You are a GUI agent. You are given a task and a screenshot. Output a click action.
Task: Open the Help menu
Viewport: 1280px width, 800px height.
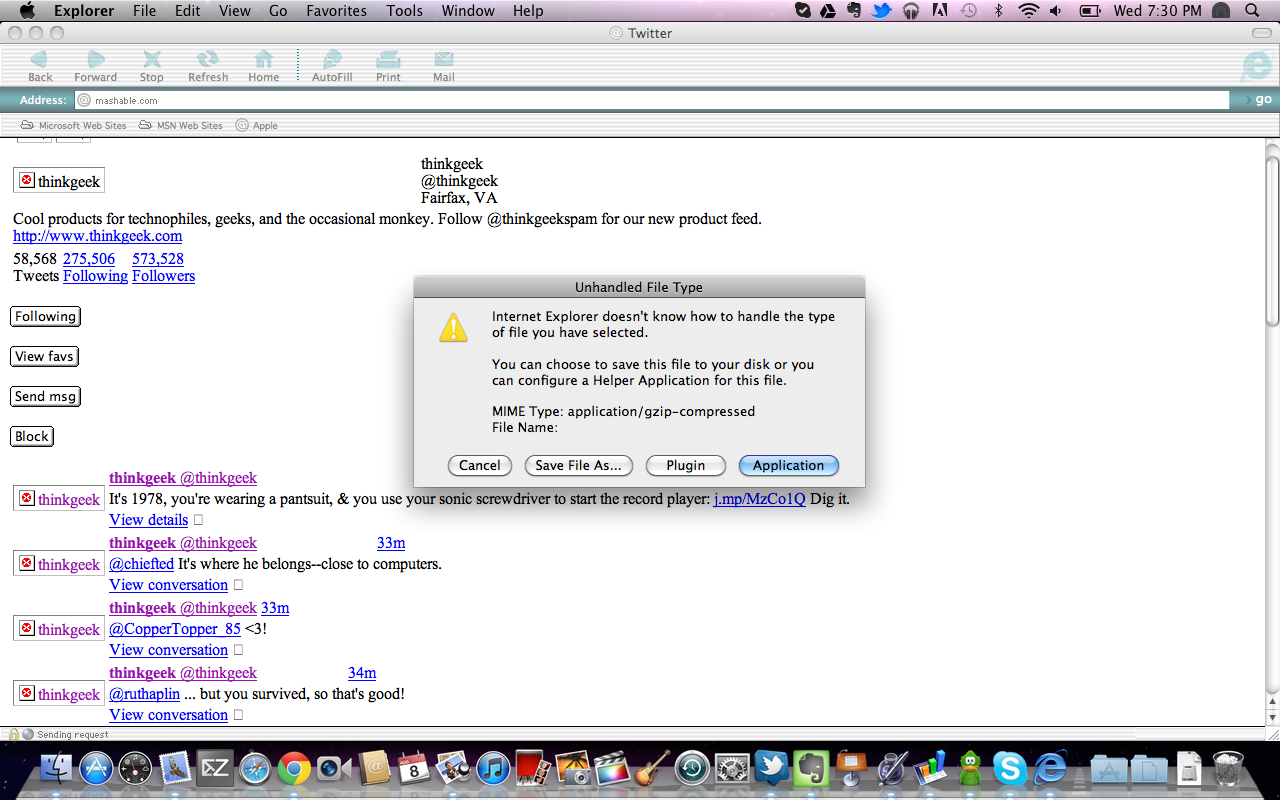(x=528, y=11)
